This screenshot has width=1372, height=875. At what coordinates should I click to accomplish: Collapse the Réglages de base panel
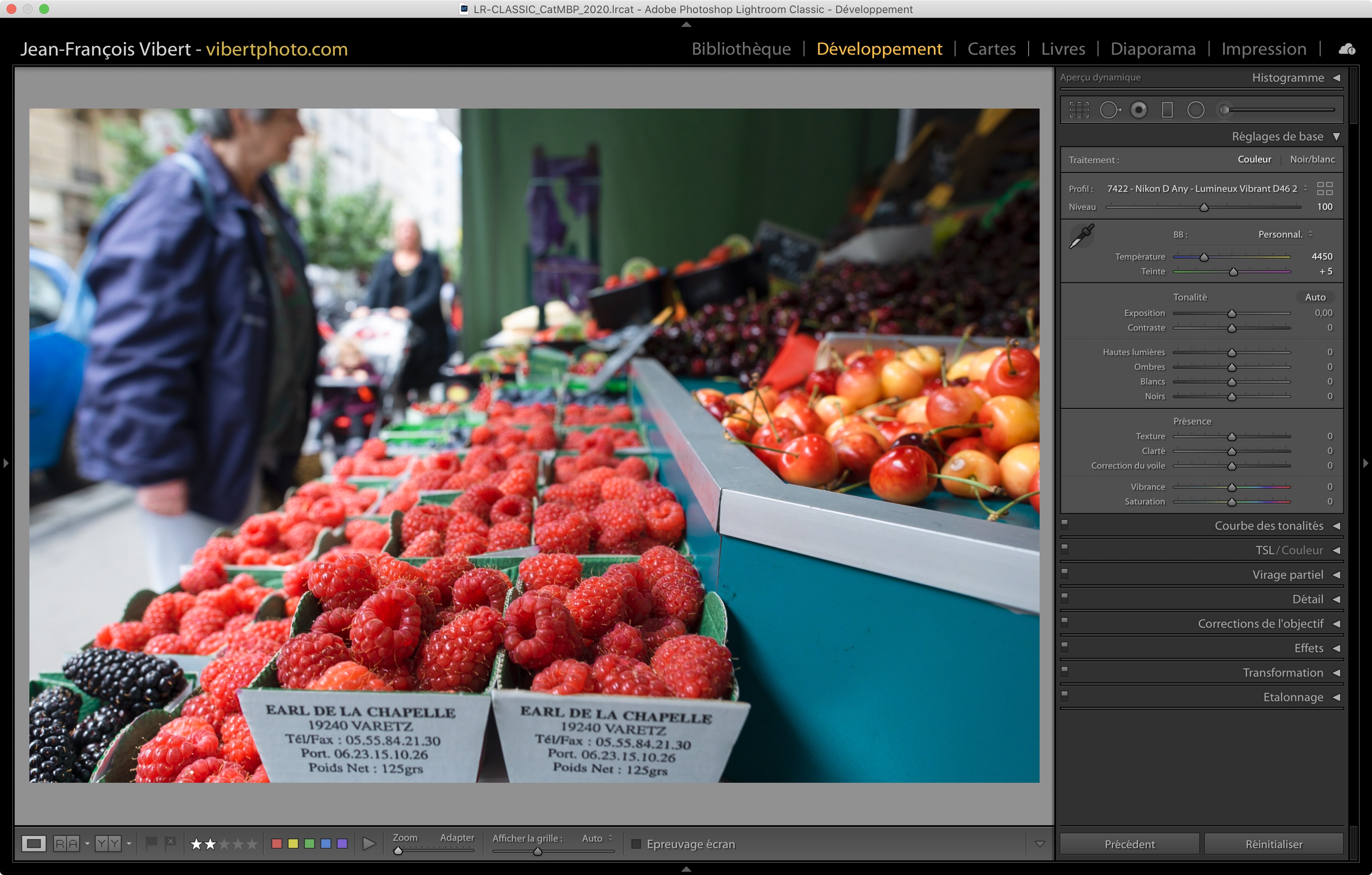(x=1336, y=137)
